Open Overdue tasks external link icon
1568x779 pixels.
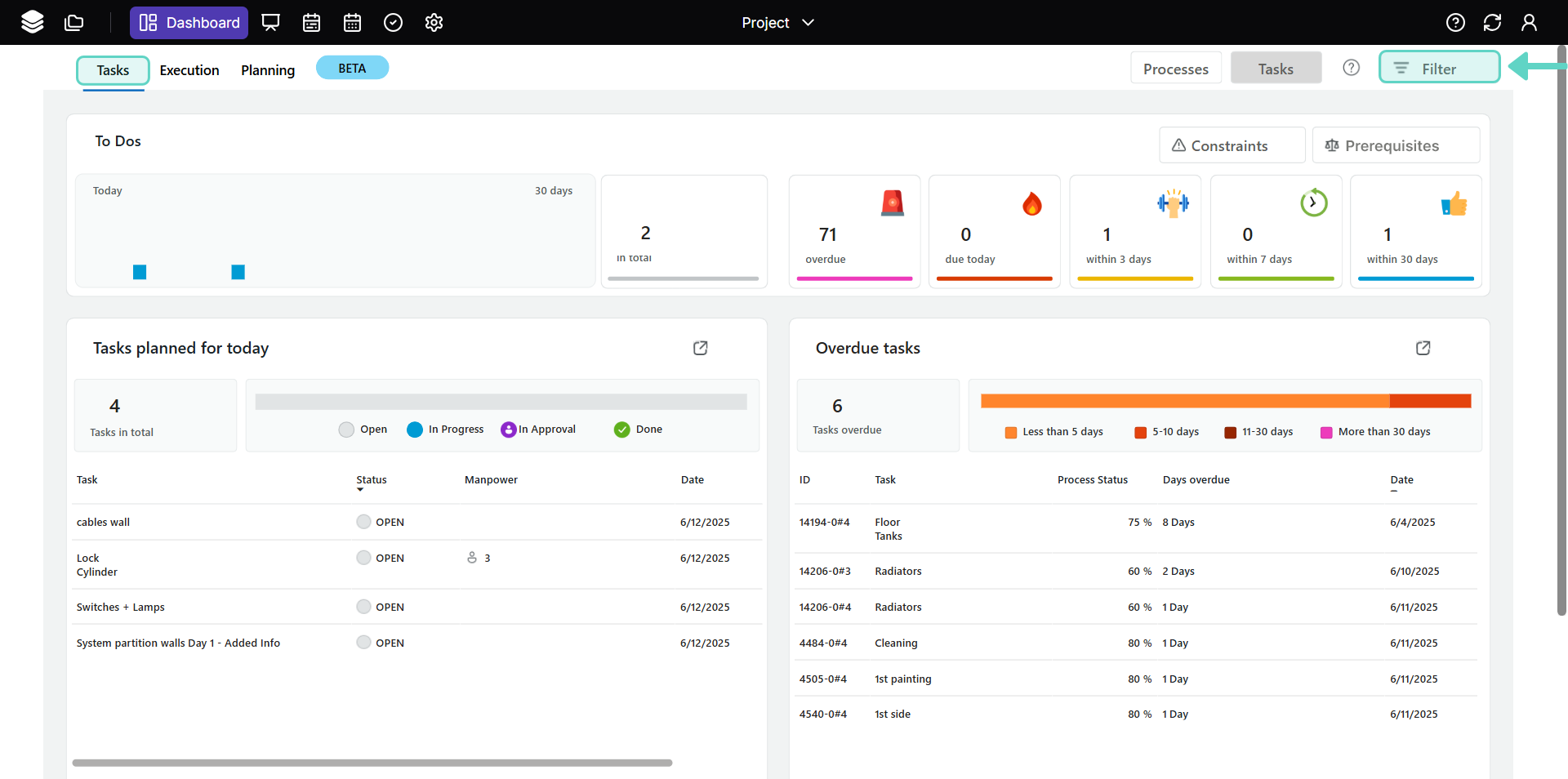[1423, 348]
